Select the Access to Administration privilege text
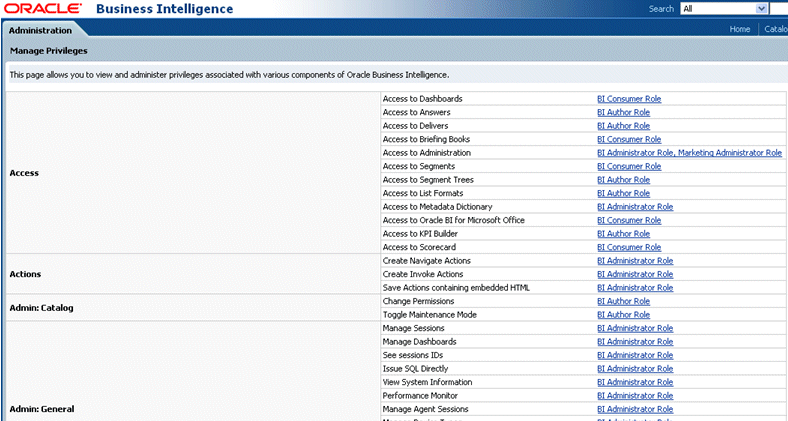This screenshot has height=421, width=788. point(427,153)
